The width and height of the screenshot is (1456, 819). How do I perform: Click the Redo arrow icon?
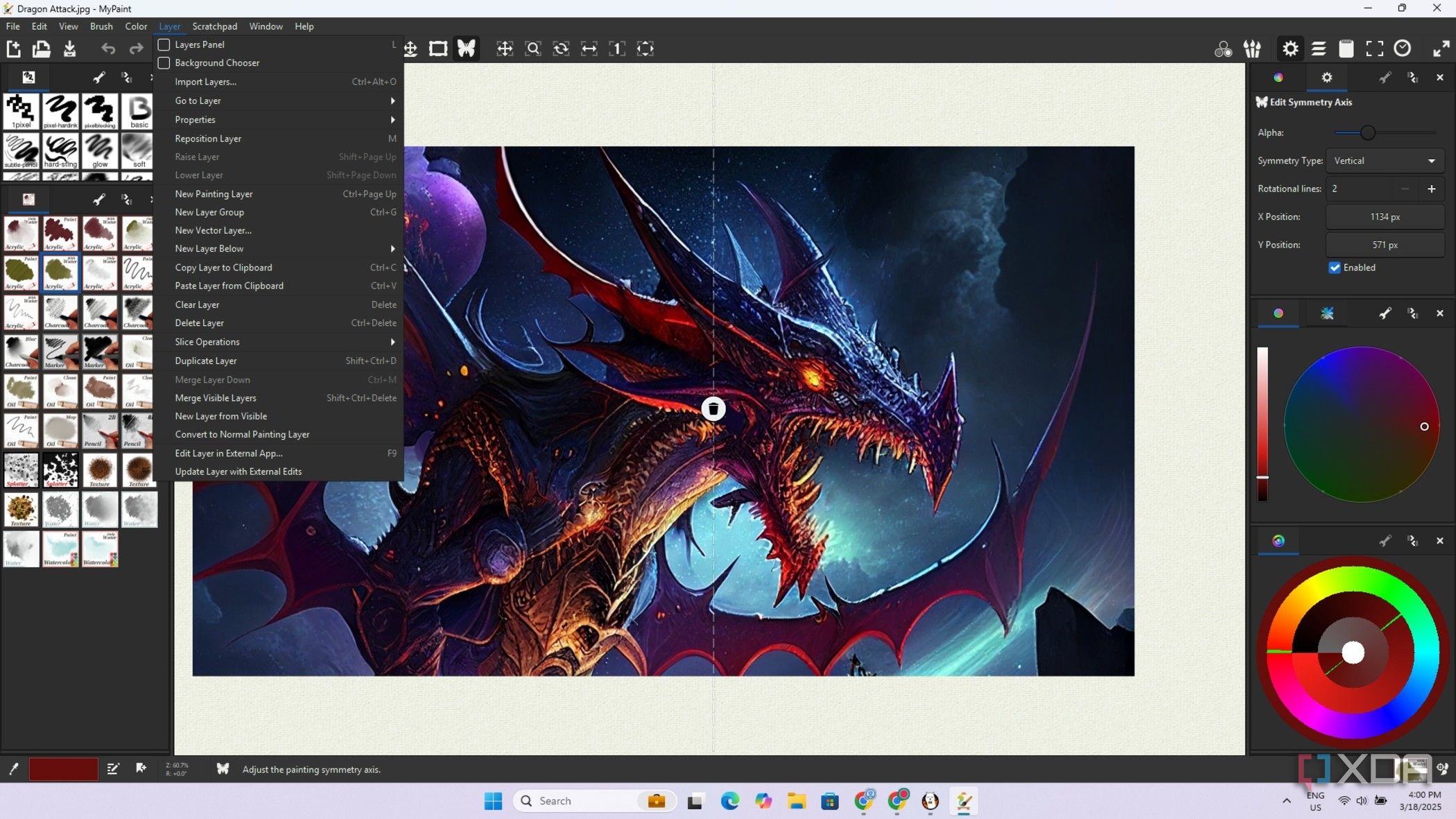point(137,49)
